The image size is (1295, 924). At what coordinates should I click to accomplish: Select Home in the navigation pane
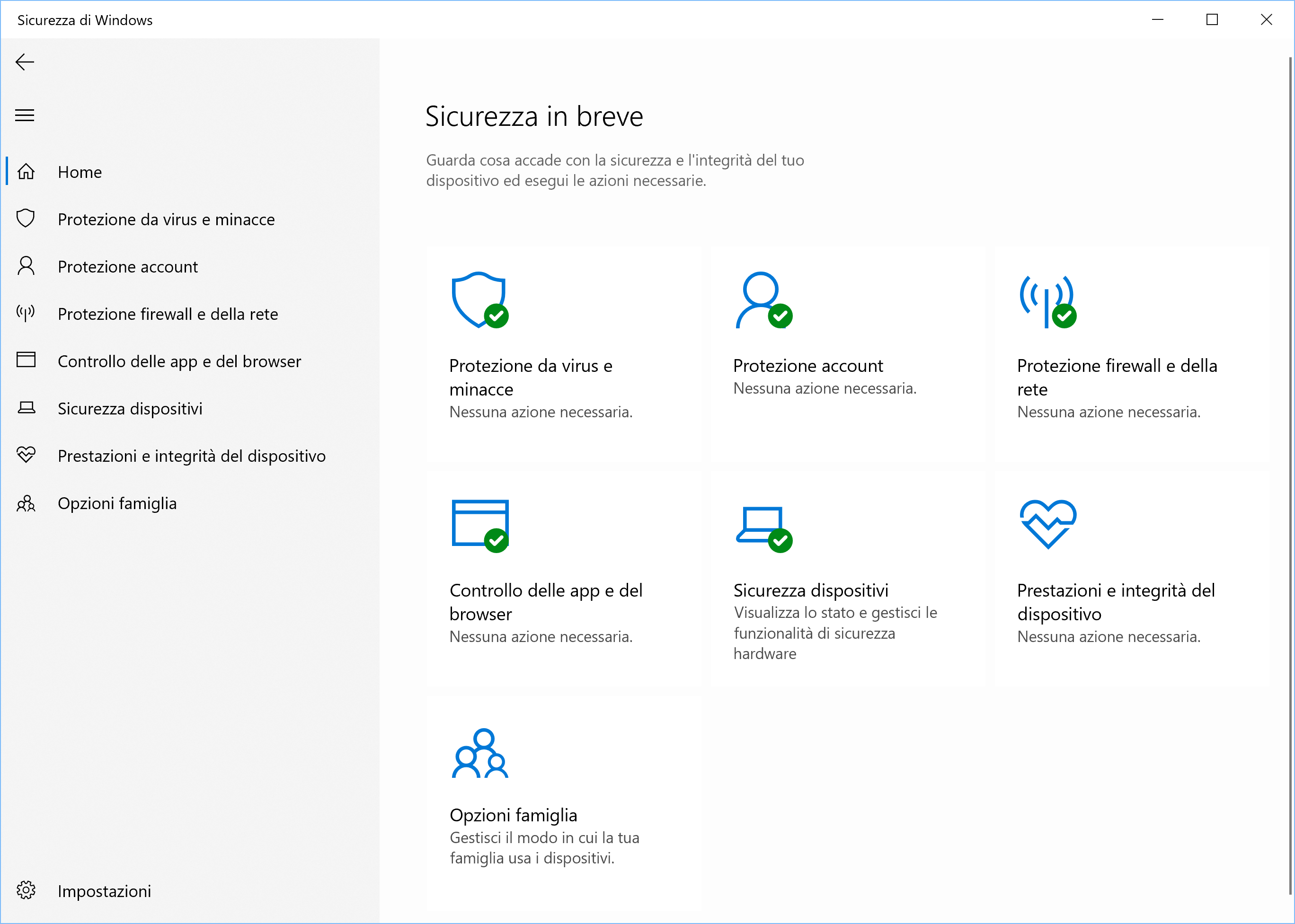coord(190,172)
